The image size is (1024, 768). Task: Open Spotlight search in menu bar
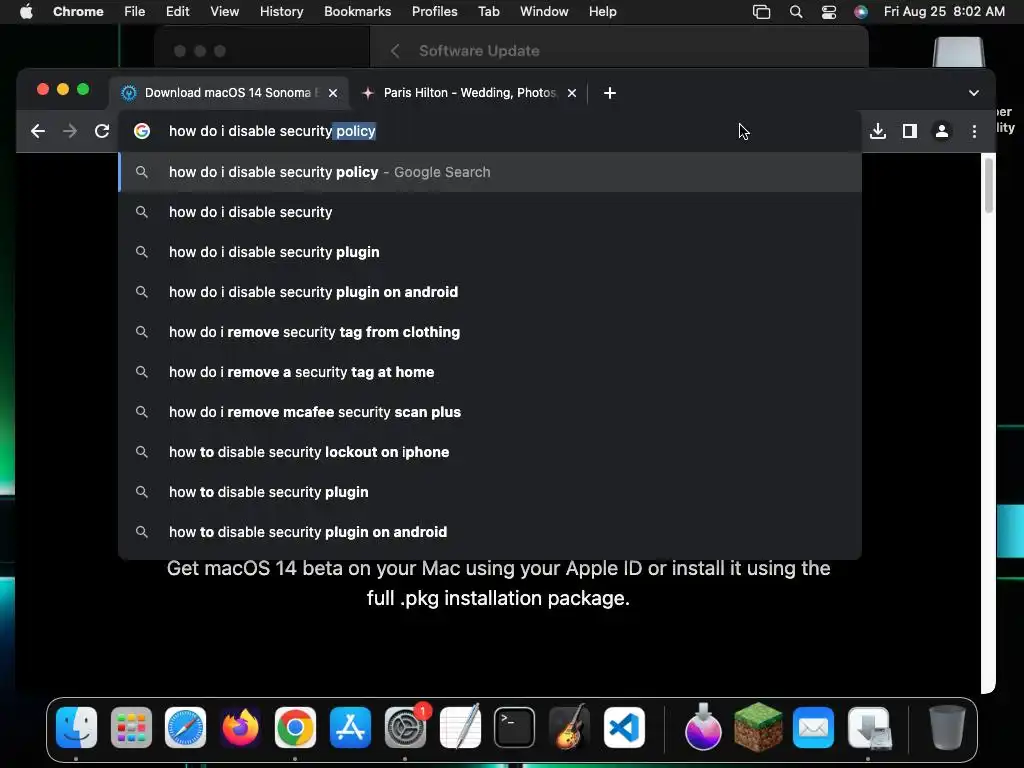796,12
